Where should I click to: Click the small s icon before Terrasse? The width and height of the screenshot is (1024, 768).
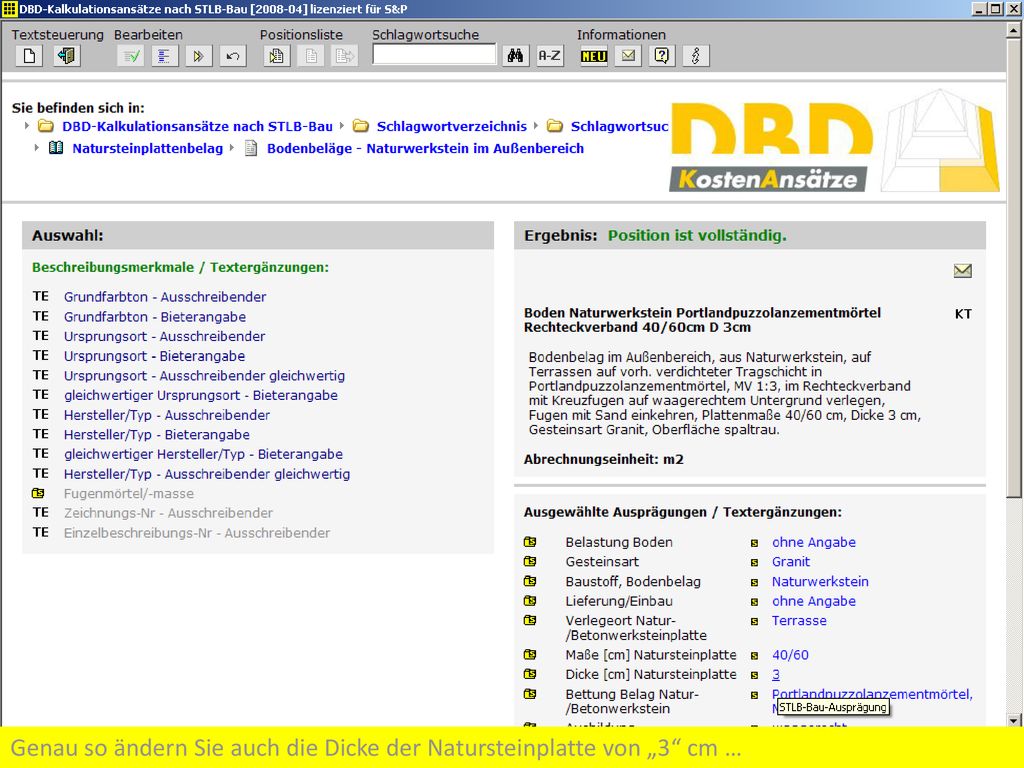[x=754, y=621]
